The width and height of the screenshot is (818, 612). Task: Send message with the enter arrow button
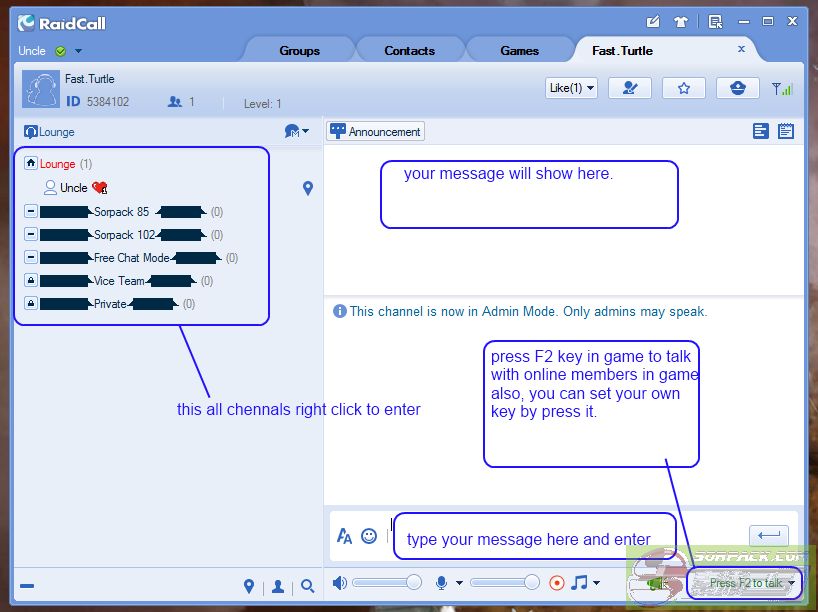(769, 535)
